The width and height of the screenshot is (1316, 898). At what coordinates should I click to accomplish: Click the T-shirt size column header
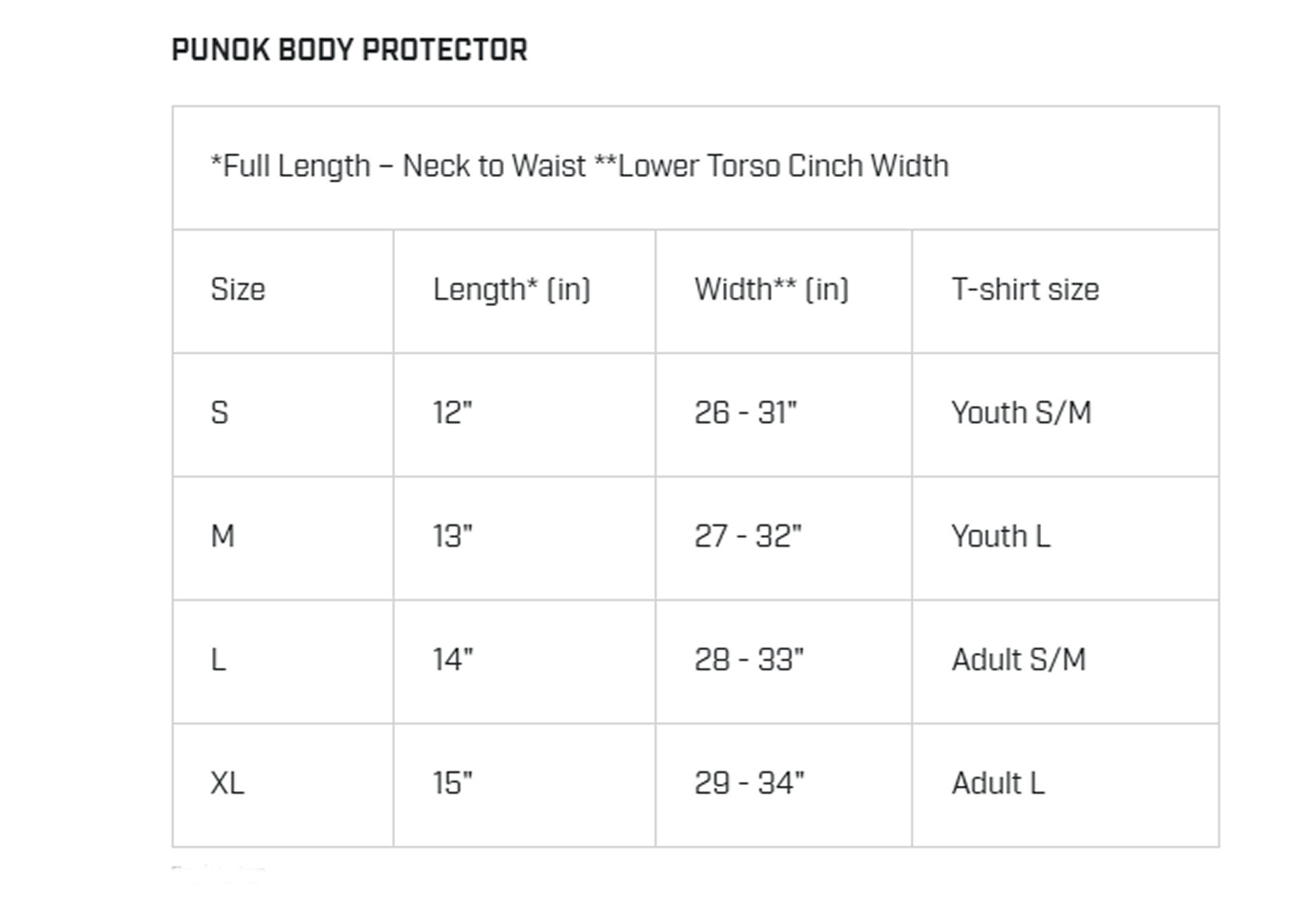click(x=1025, y=290)
